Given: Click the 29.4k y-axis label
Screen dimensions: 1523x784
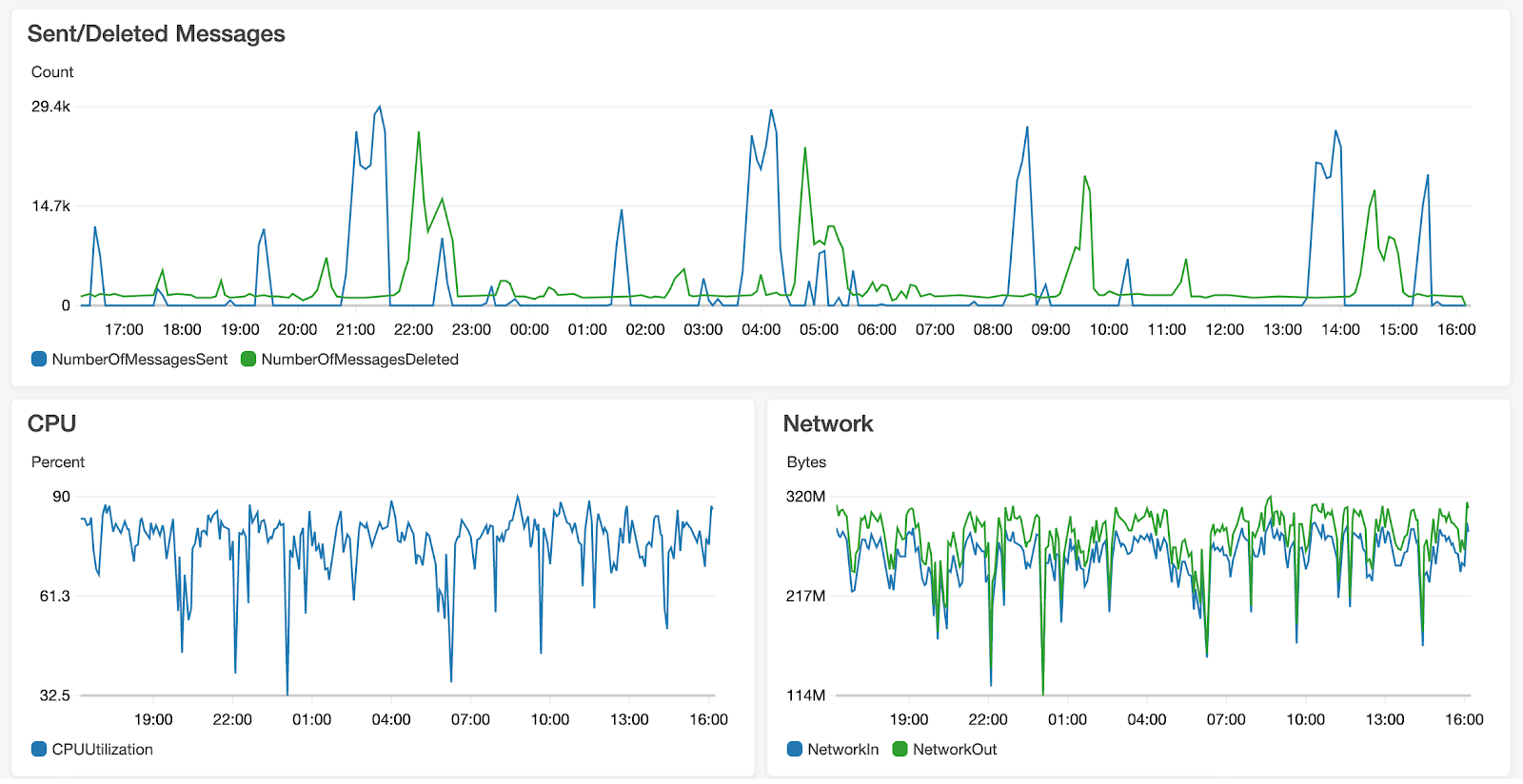Looking at the screenshot, I should [x=50, y=107].
